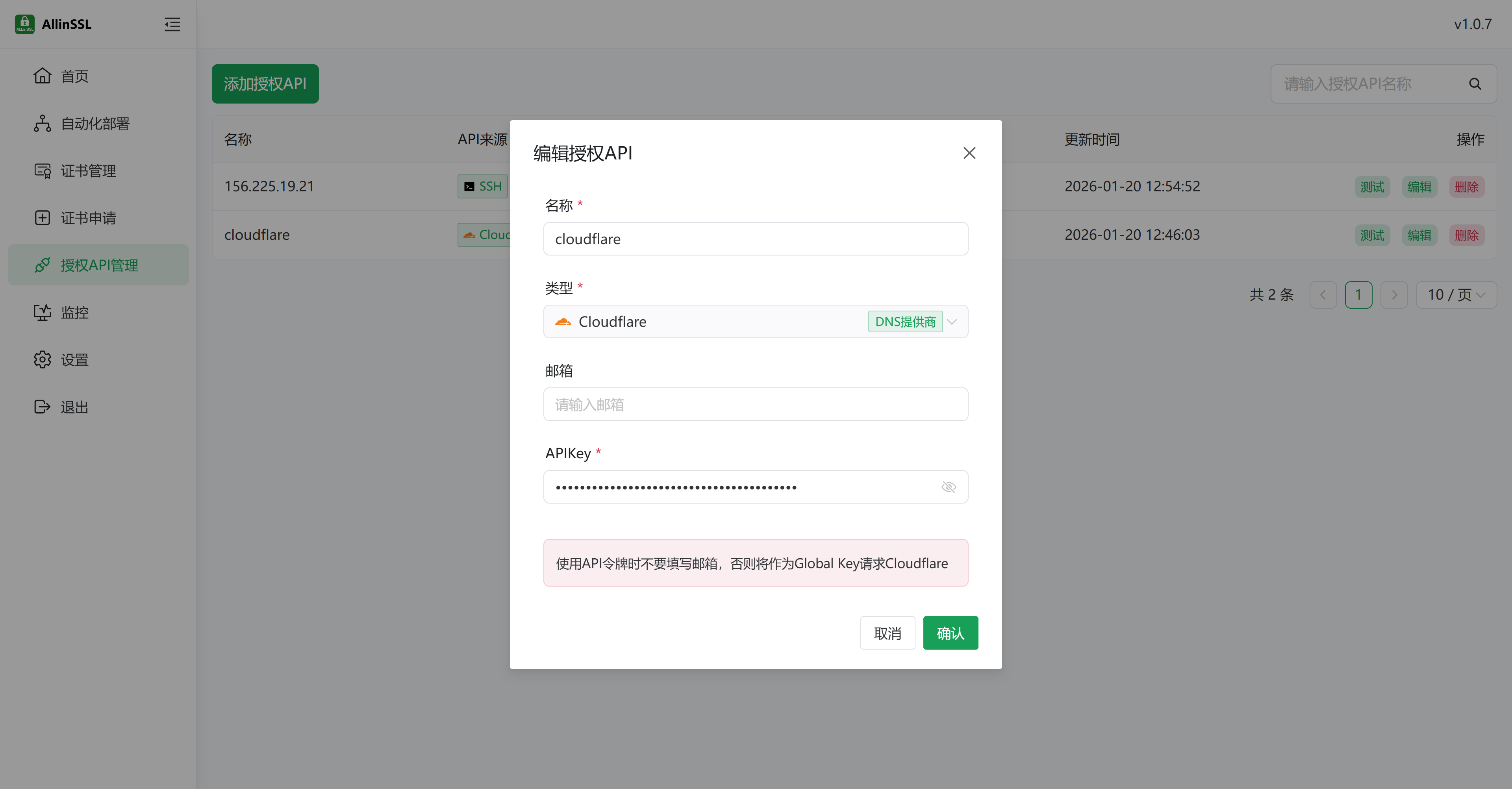
Task: Click 退出 to log out
Action: click(98, 407)
